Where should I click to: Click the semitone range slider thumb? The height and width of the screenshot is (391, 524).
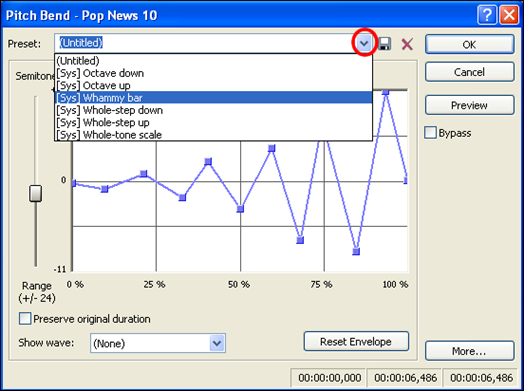pos(35,193)
